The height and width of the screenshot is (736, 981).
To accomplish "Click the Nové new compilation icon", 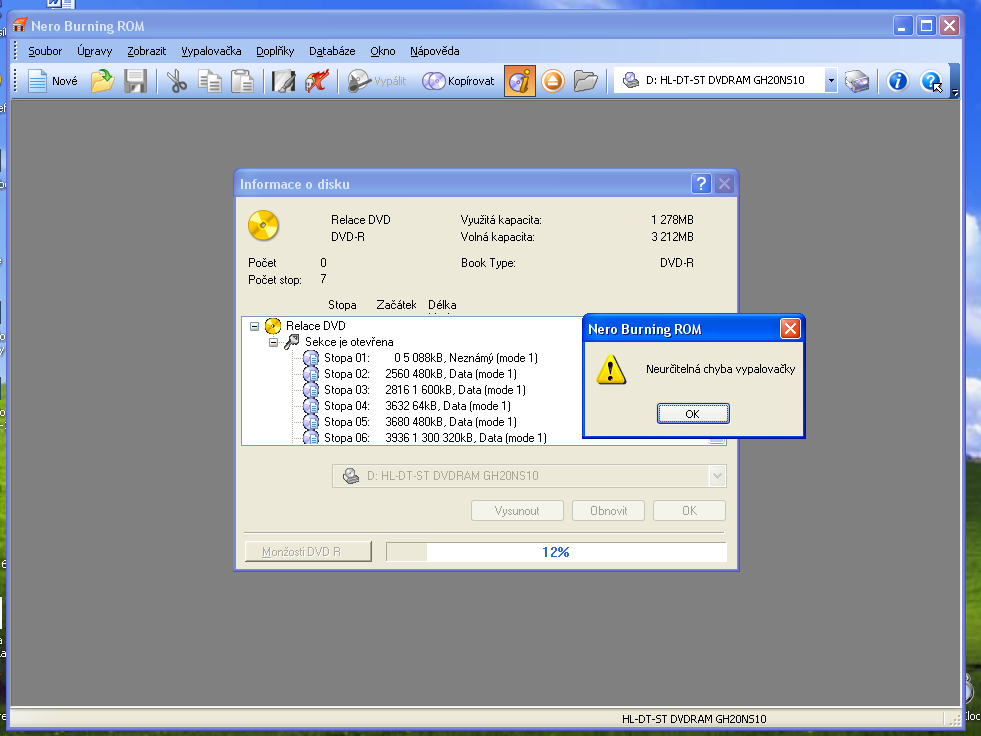I will click(53, 81).
